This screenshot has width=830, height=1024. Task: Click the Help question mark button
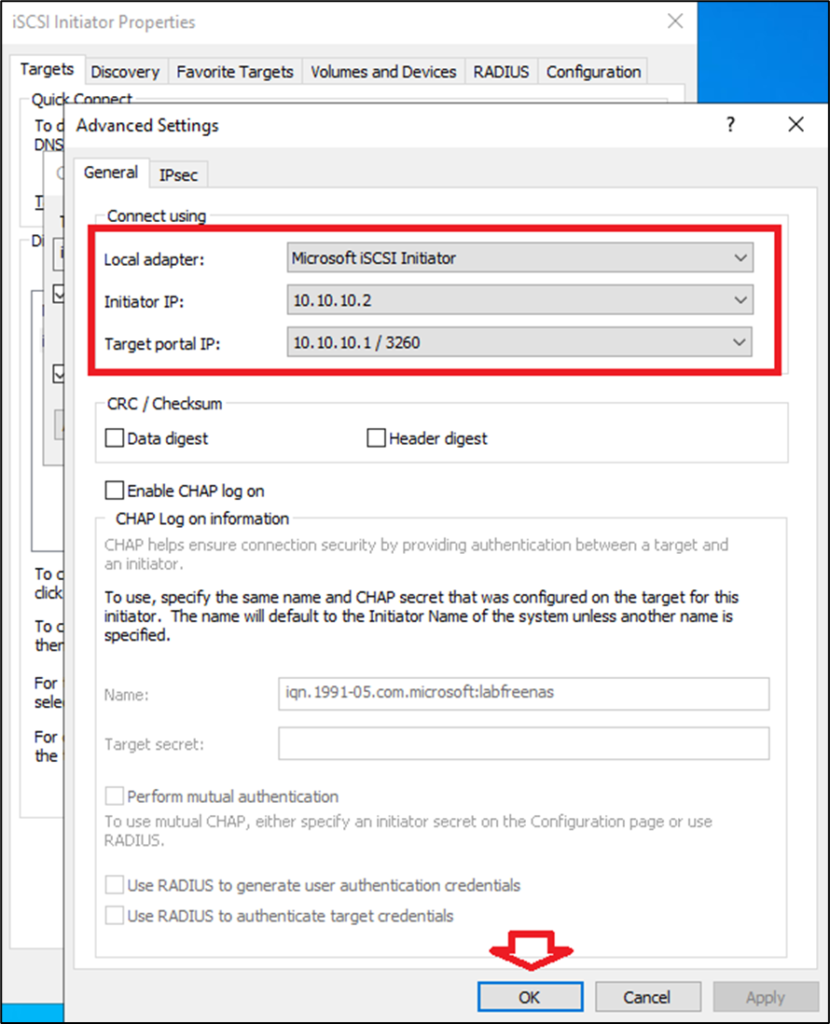(x=730, y=125)
